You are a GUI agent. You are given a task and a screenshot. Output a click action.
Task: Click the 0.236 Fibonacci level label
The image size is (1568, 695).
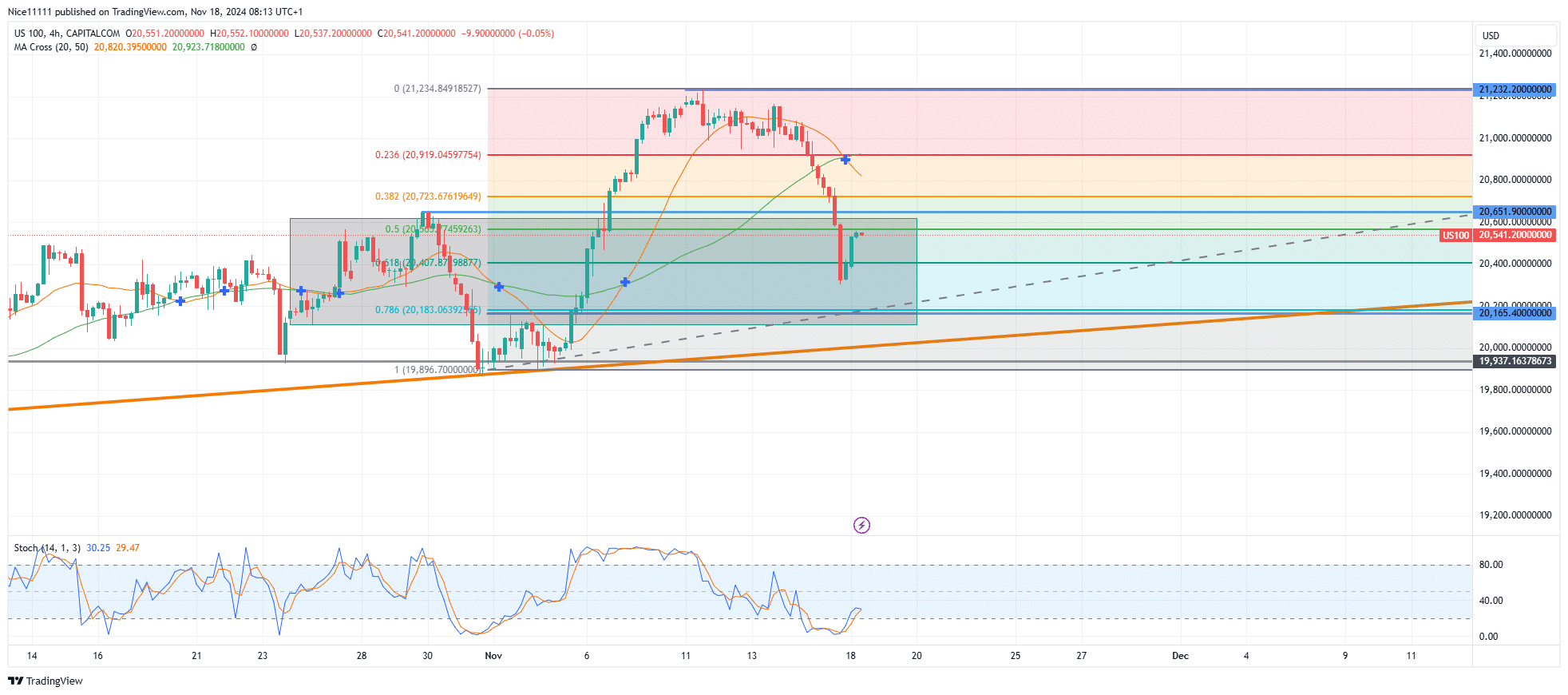click(x=428, y=155)
